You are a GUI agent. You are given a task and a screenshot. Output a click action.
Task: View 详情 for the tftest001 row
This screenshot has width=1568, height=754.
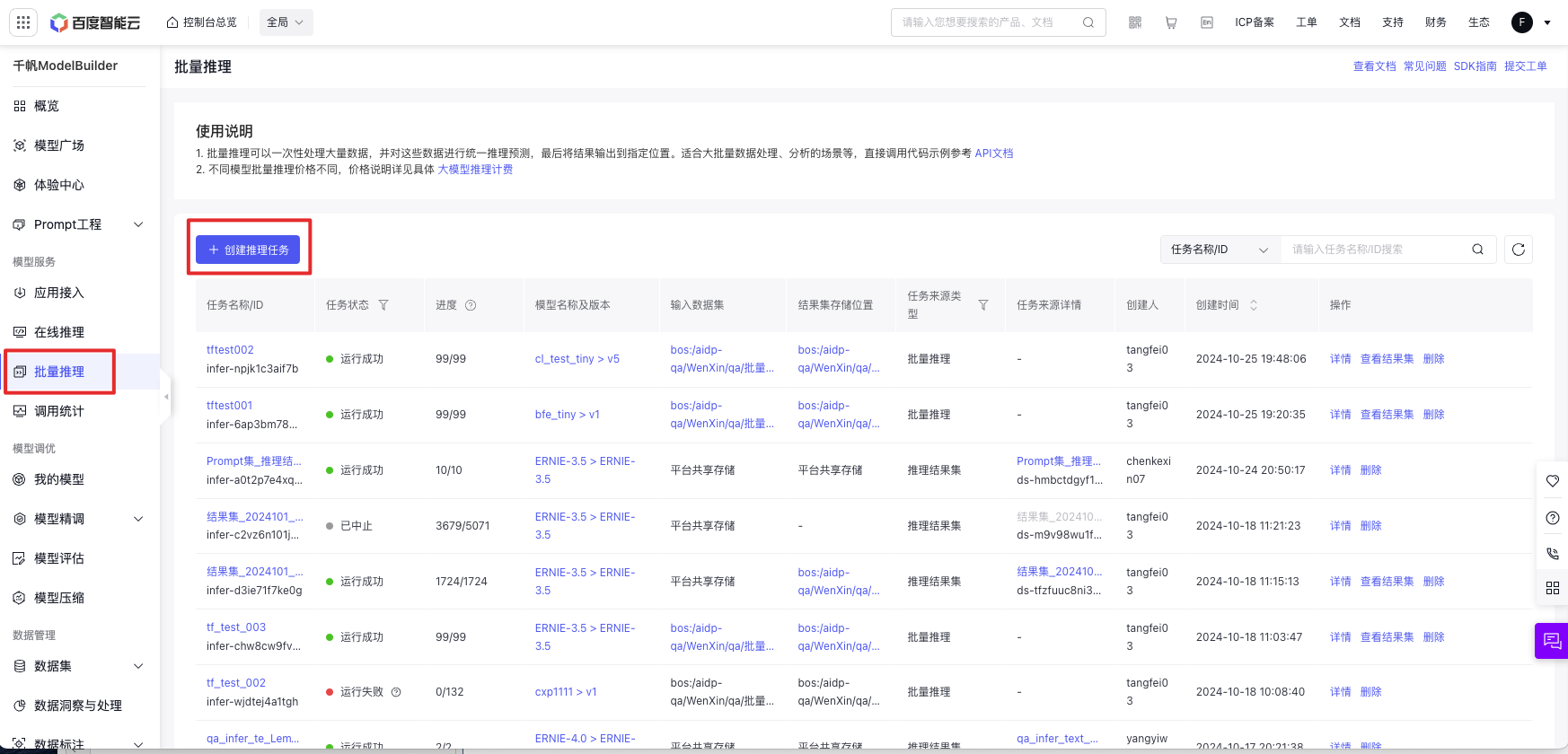1341,415
